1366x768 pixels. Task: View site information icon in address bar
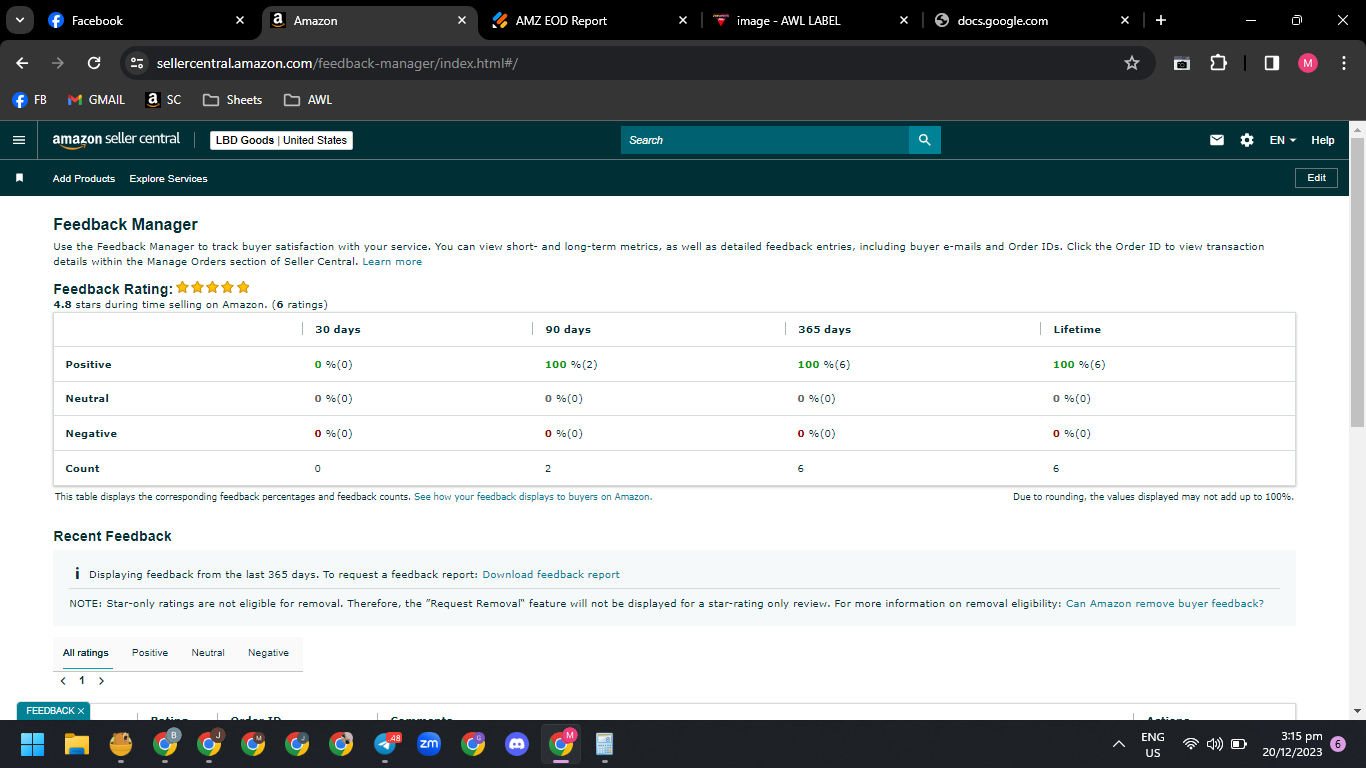click(137, 63)
